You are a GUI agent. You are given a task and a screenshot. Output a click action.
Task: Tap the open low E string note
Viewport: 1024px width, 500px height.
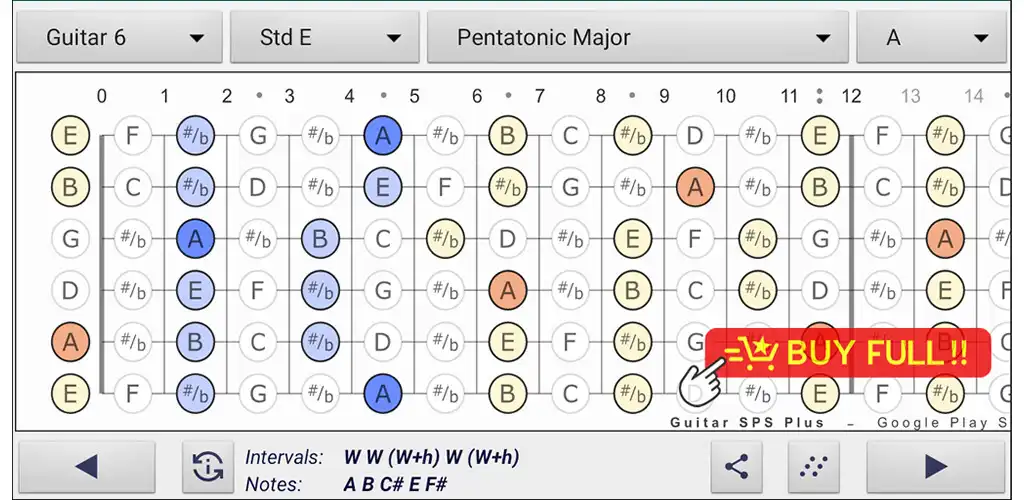tap(70, 394)
